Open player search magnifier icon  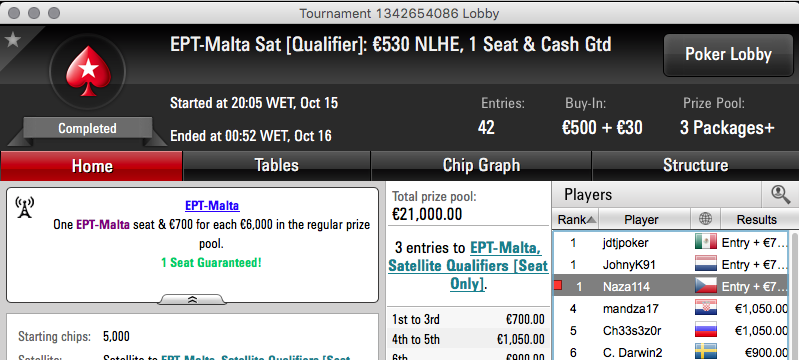click(780, 194)
